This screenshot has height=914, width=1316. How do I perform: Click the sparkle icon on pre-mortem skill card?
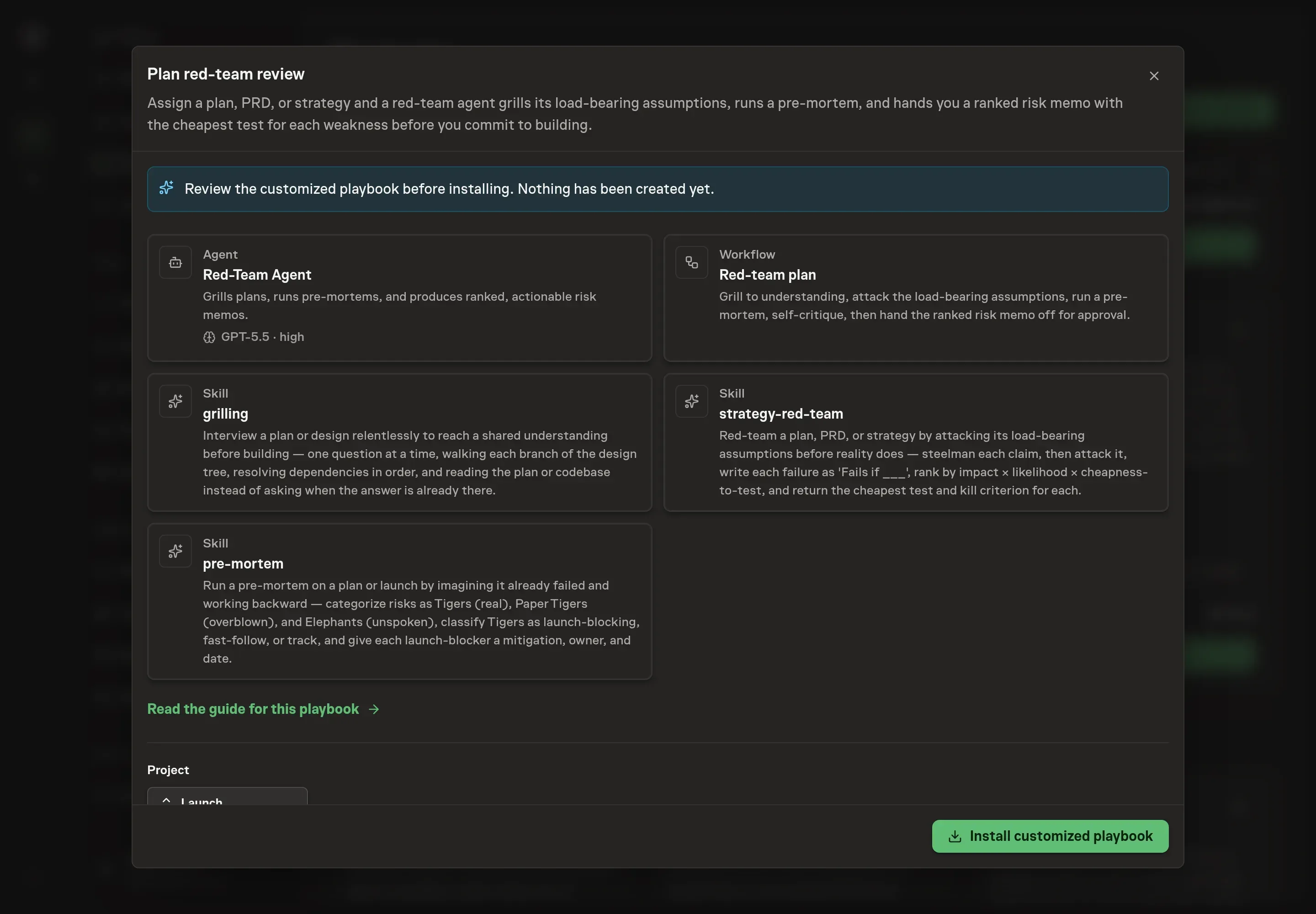pyautogui.click(x=175, y=551)
